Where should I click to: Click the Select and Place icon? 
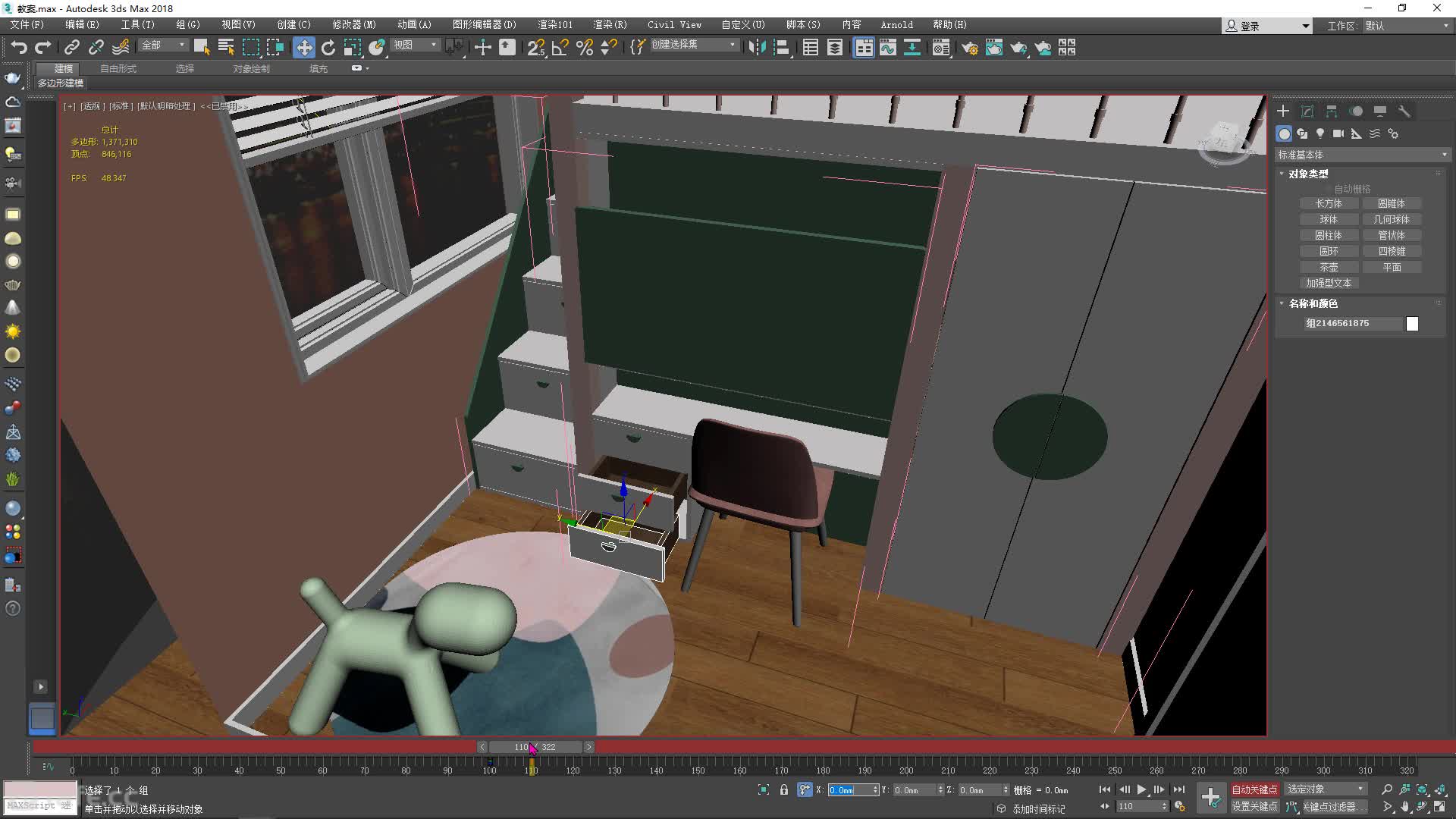point(377,48)
